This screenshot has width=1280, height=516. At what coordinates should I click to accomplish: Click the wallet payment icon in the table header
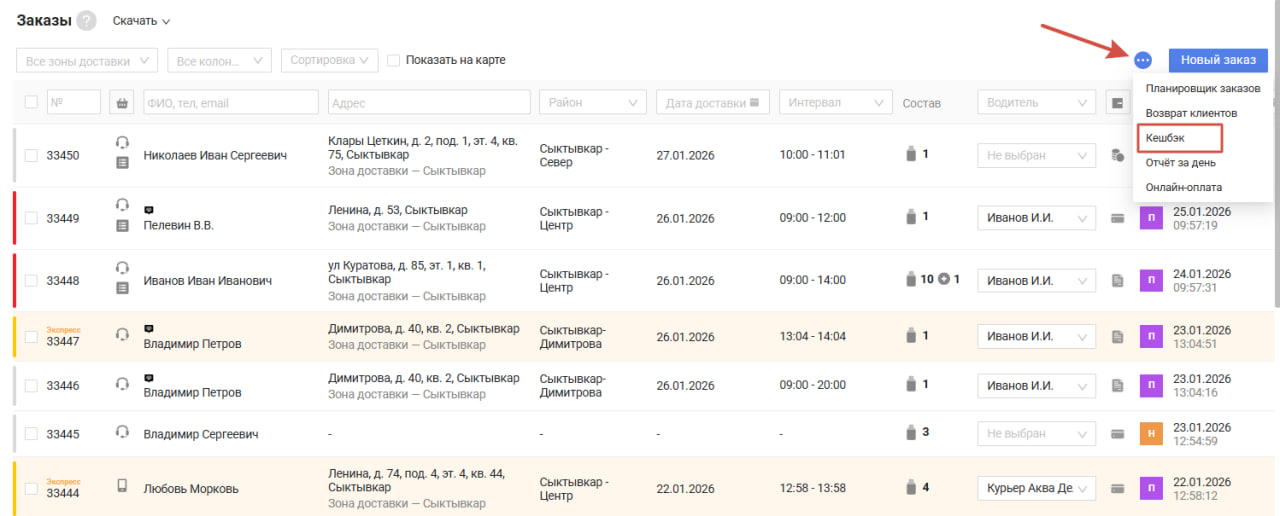[1117, 102]
